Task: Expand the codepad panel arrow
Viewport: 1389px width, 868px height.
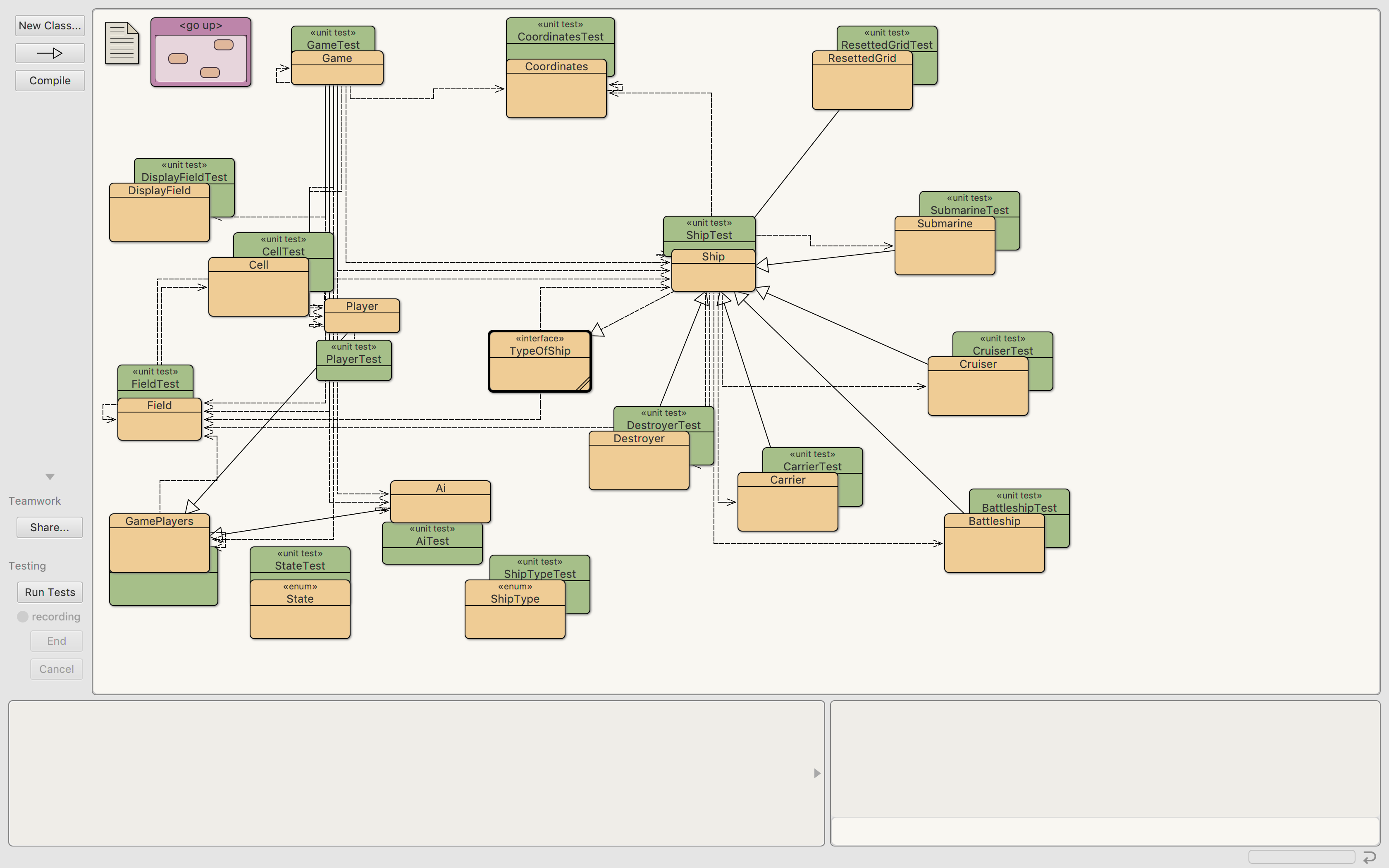Action: [817, 773]
